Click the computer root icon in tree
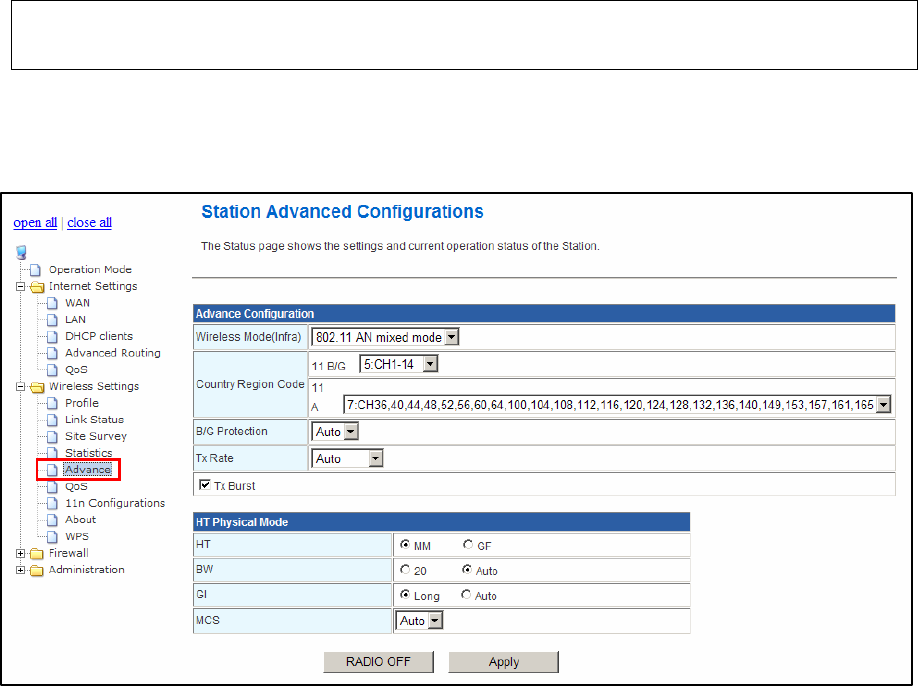Screen dimensions: 918x686 (x=22, y=252)
